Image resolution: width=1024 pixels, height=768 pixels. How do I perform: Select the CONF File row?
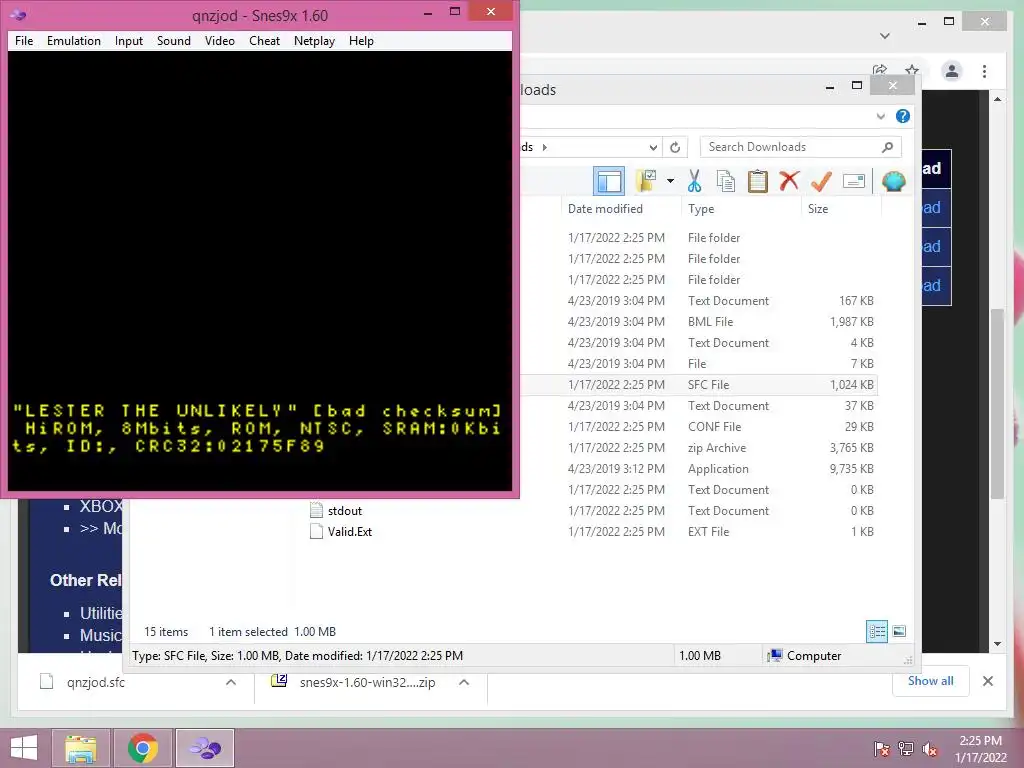pyautogui.click(x=699, y=426)
